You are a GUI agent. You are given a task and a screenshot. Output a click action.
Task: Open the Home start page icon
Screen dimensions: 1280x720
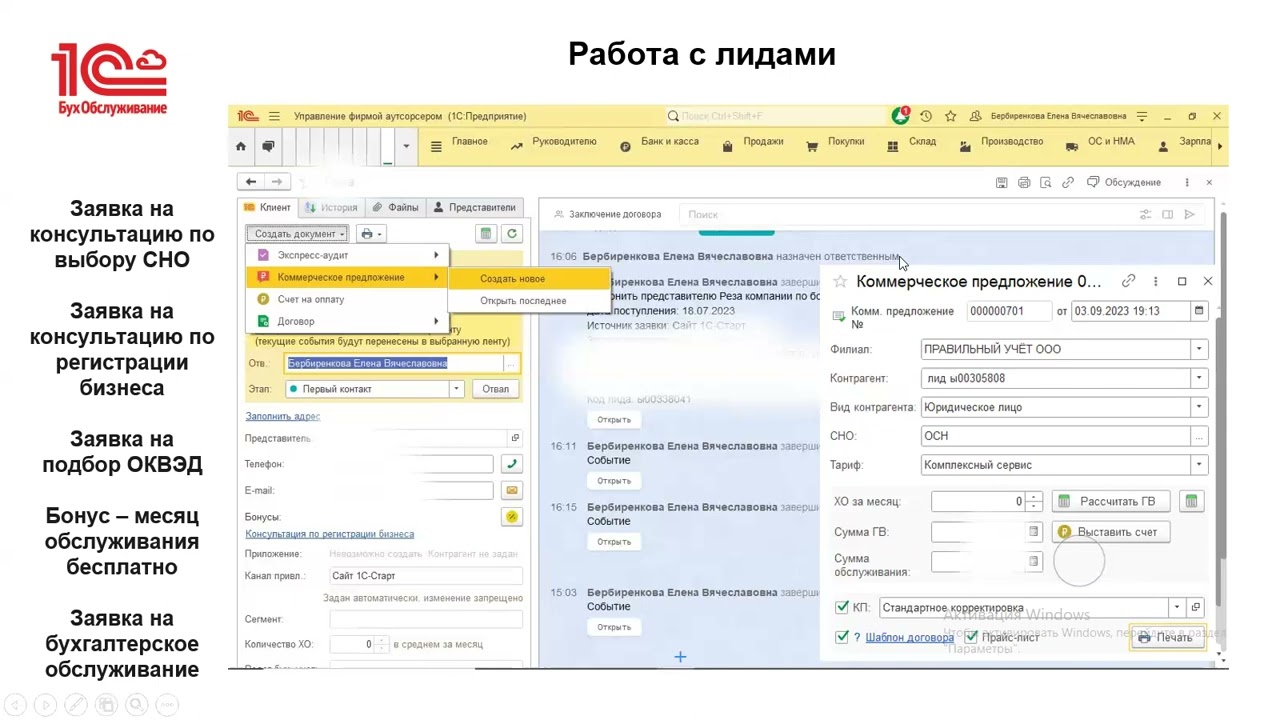pyautogui.click(x=240, y=146)
